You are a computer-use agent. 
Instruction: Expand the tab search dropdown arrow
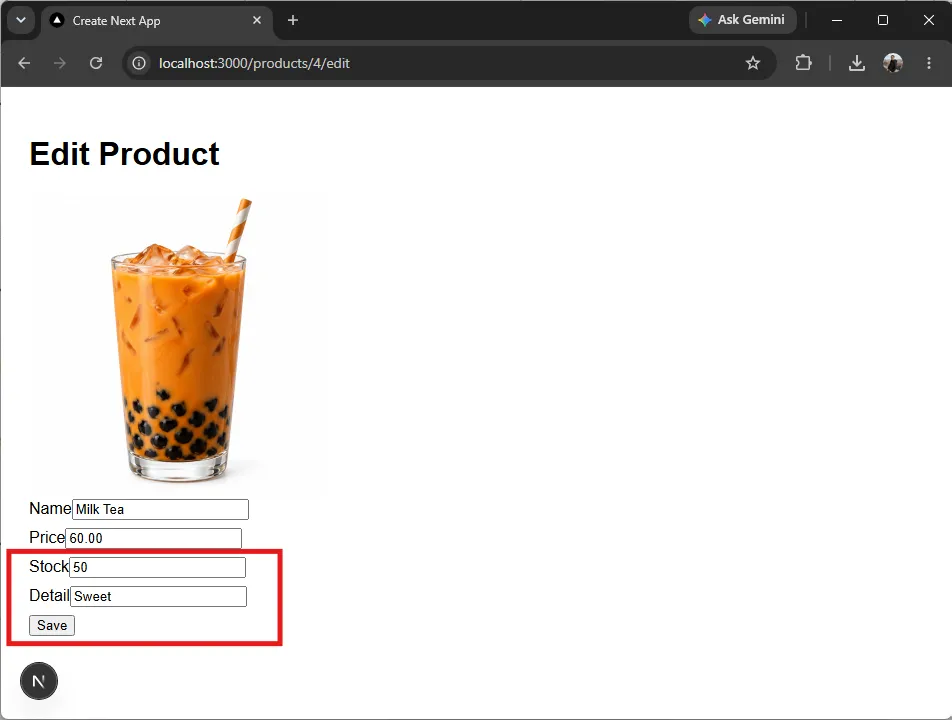point(21,20)
